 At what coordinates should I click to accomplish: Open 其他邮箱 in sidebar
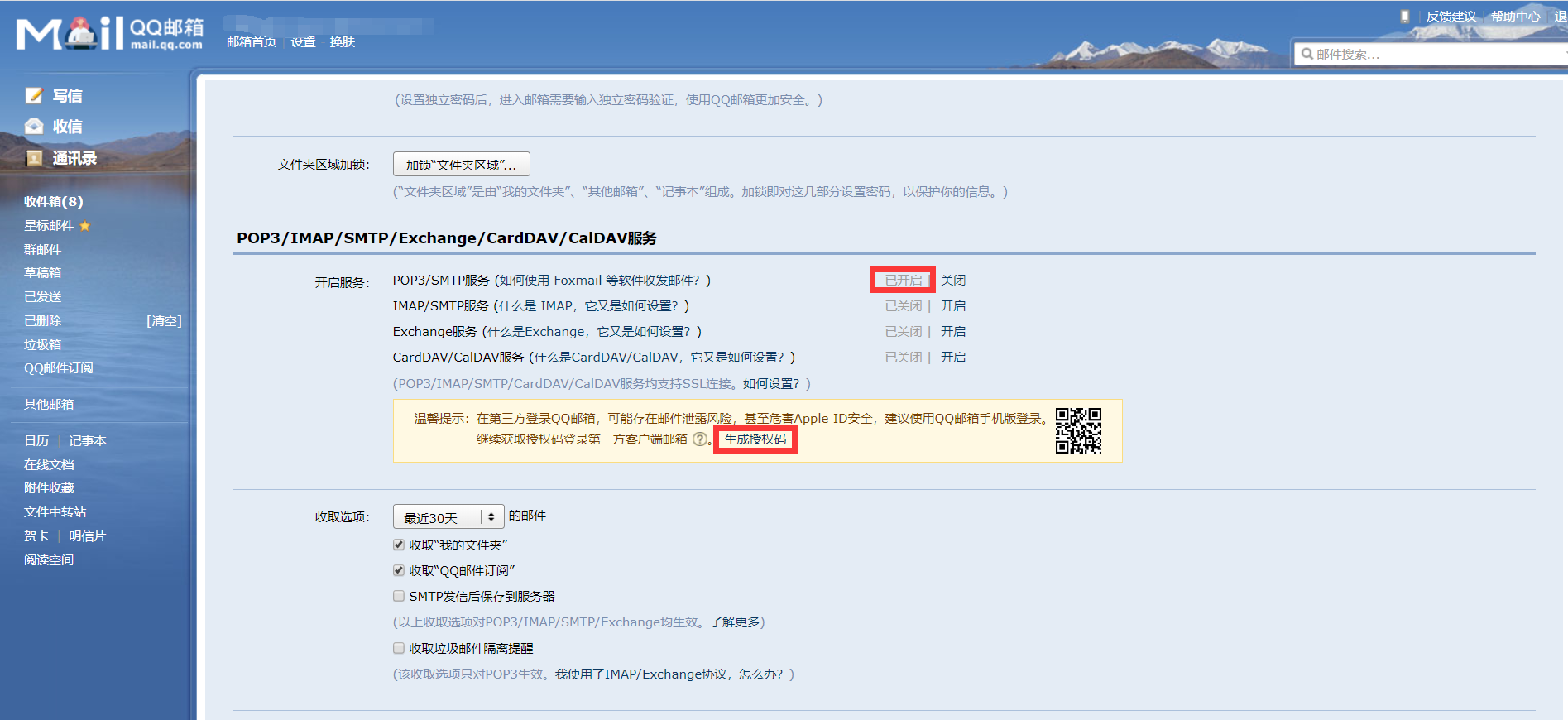click(x=49, y=405)
